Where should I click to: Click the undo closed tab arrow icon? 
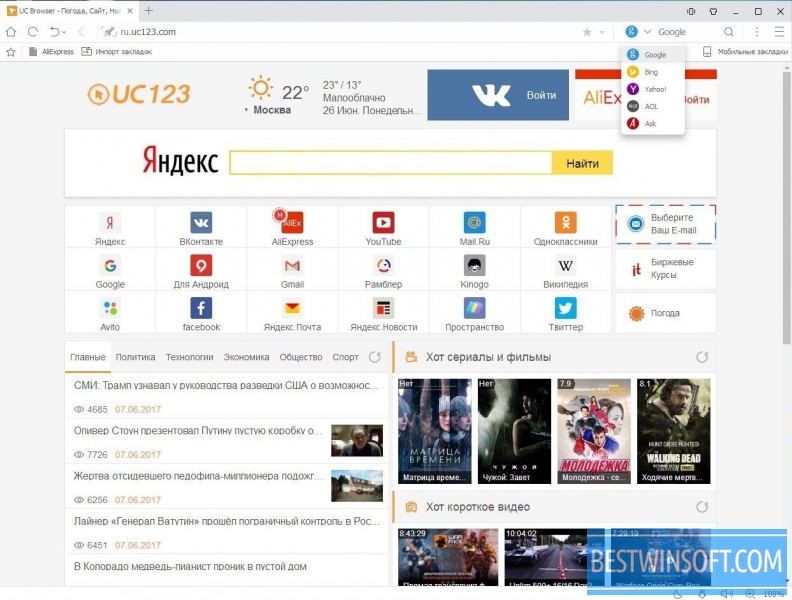55,32
